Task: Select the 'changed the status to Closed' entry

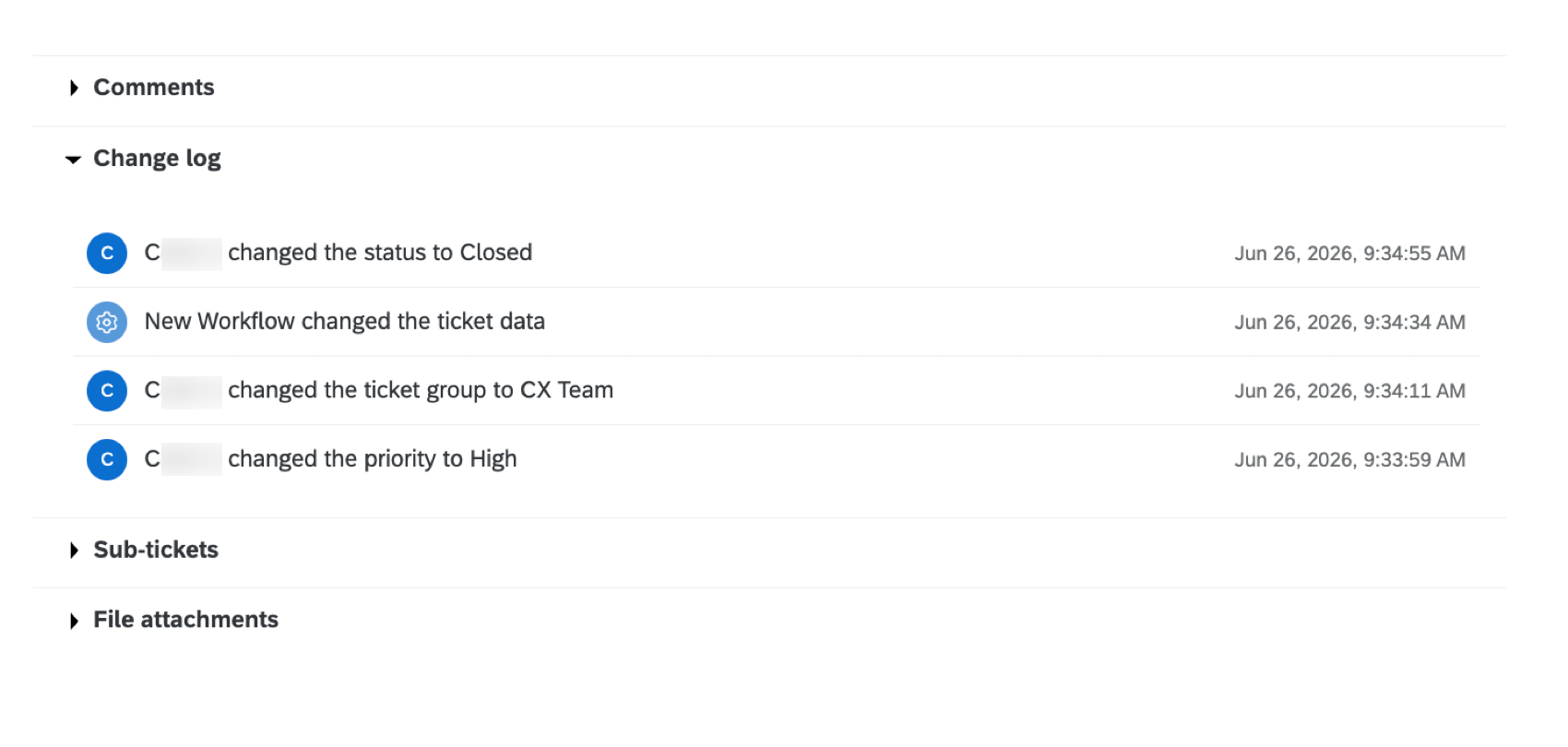Action: (x=380, y=253)
